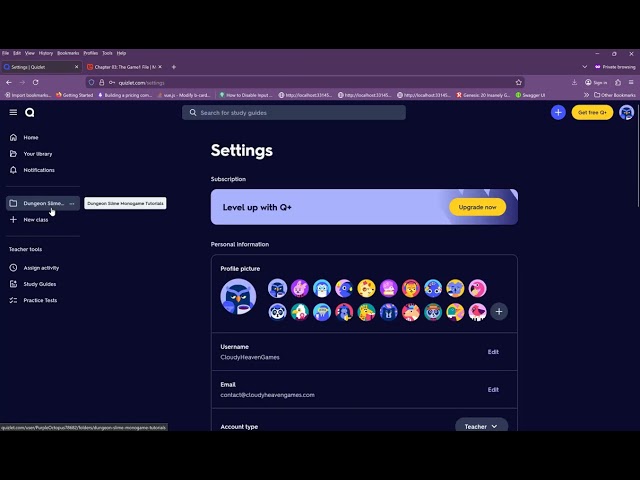The height and width of the screenshot is (480, 640).
Task: Expand the Teacher account type dropdown
Action: point(481,426)
